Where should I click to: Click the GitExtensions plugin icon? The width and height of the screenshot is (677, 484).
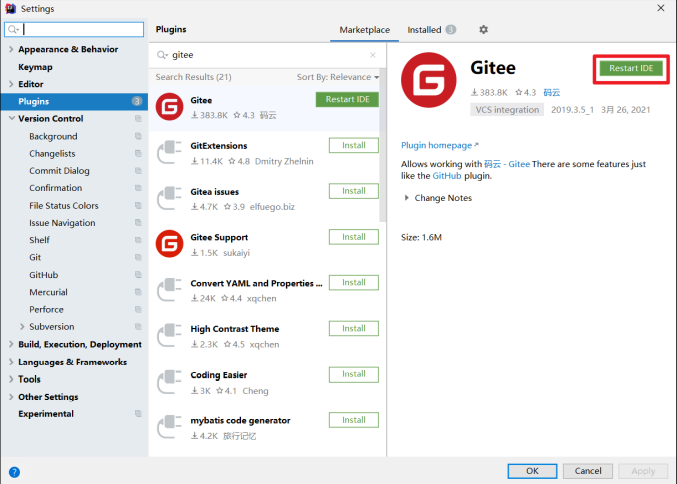click(169, 152)
